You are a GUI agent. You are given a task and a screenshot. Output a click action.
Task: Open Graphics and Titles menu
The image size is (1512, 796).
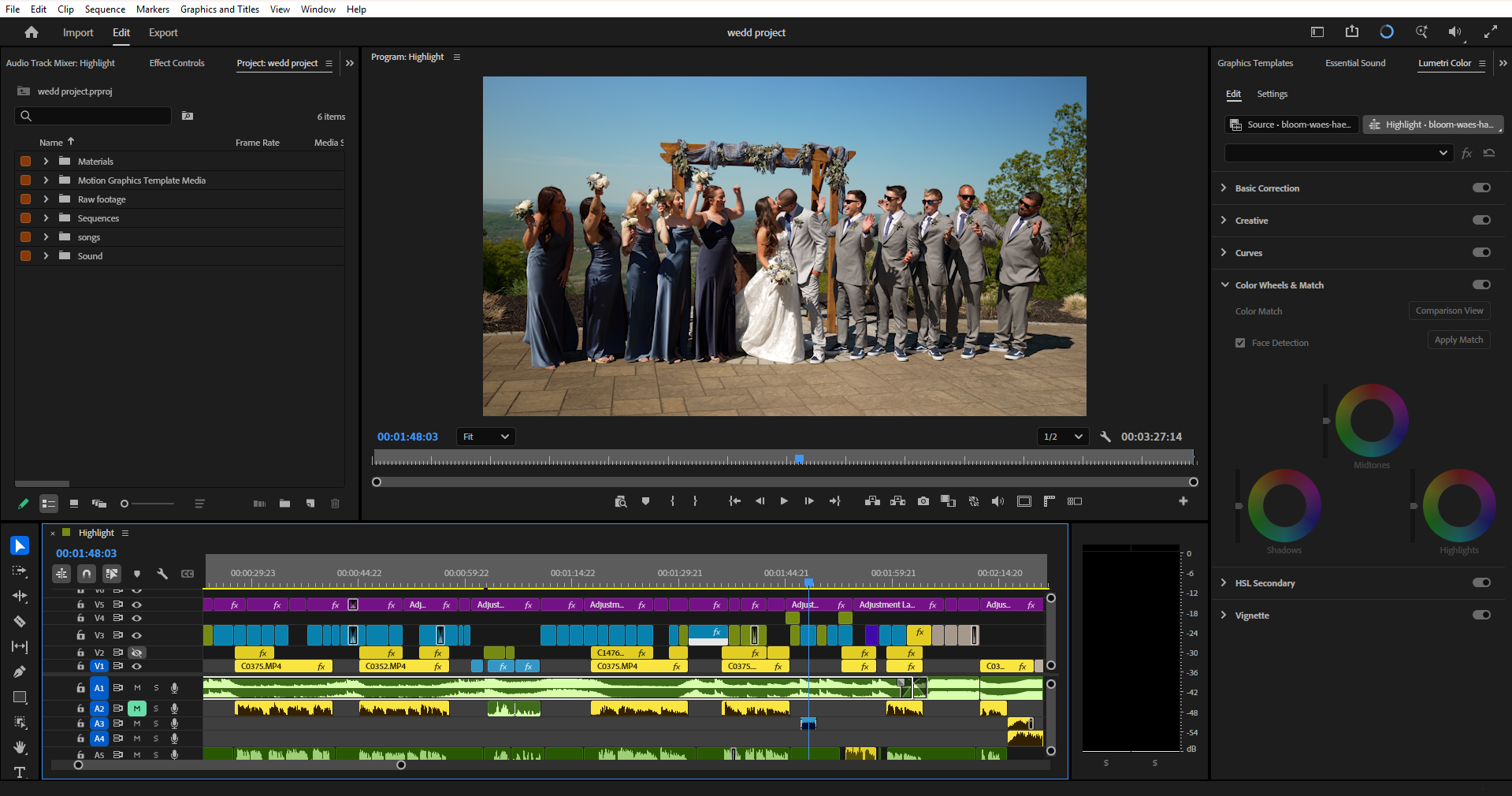pos(220,9)
